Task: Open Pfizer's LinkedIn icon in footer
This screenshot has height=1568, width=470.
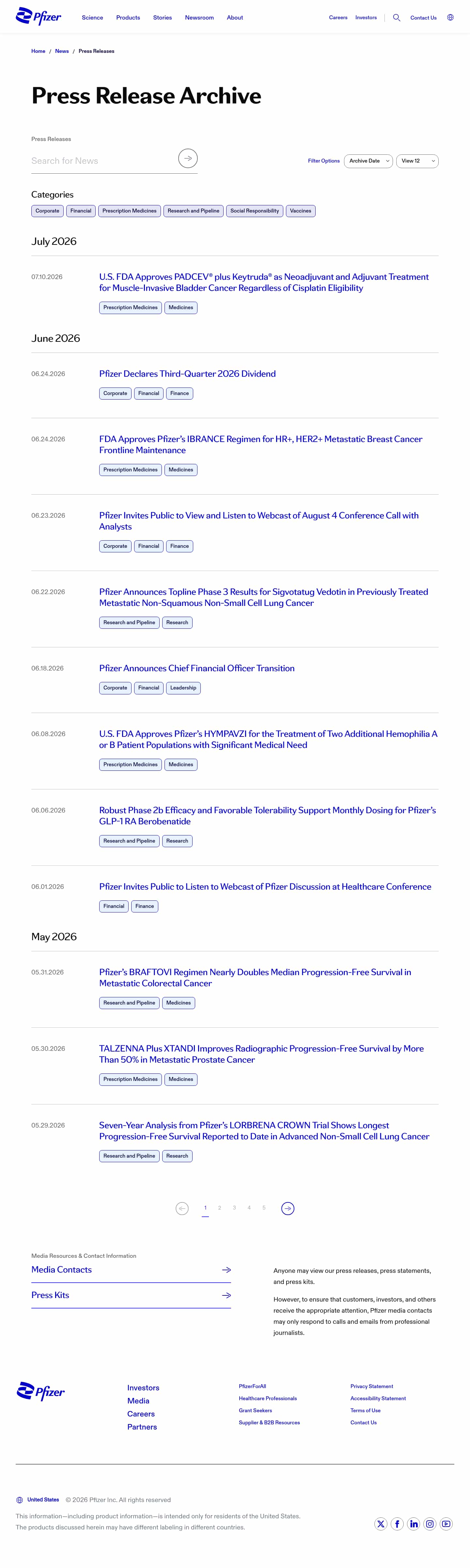Action: tap(414, 1524)
